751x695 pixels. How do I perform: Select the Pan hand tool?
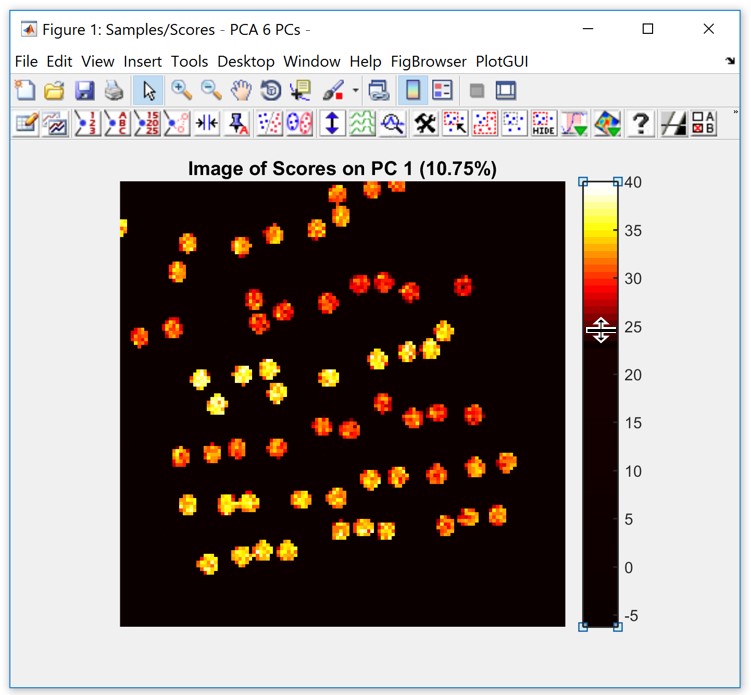(x=241, y=91)
